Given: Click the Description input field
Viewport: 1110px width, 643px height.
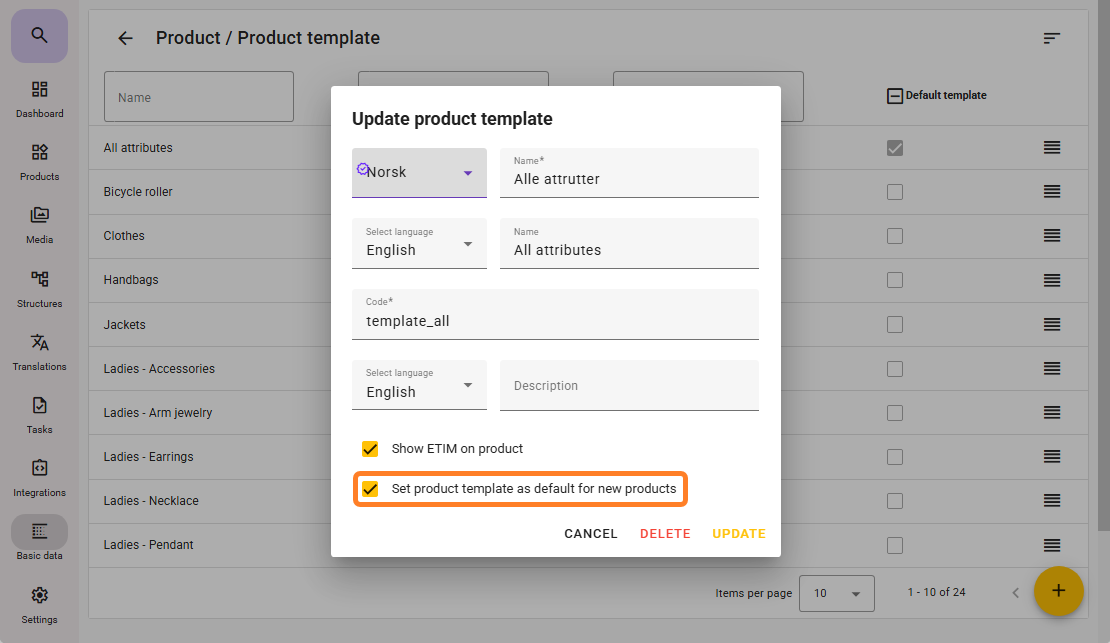Looking at the screenshot, I should [629, 386].
